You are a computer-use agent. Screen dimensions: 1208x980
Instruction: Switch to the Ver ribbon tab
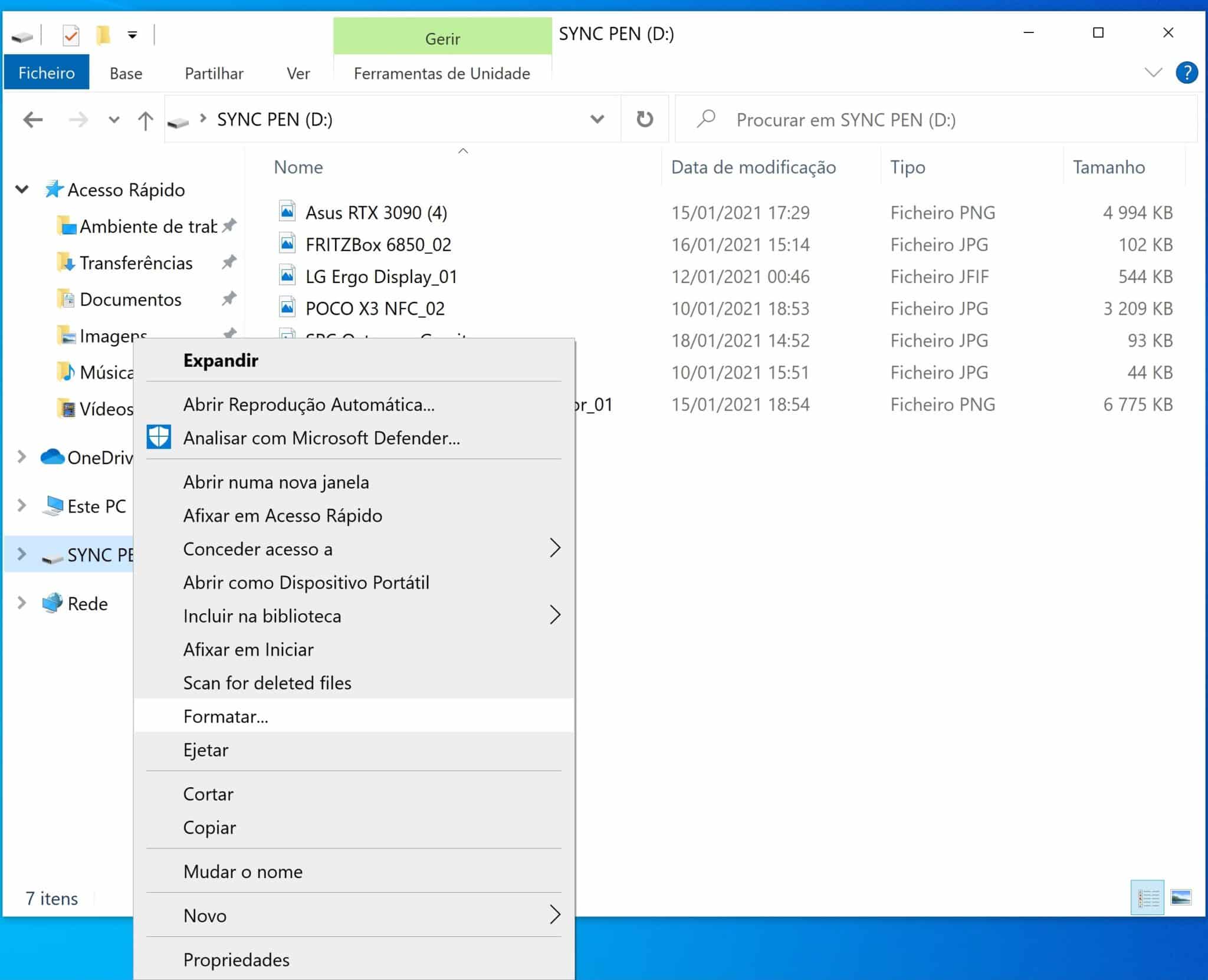(x=298, y=73)
